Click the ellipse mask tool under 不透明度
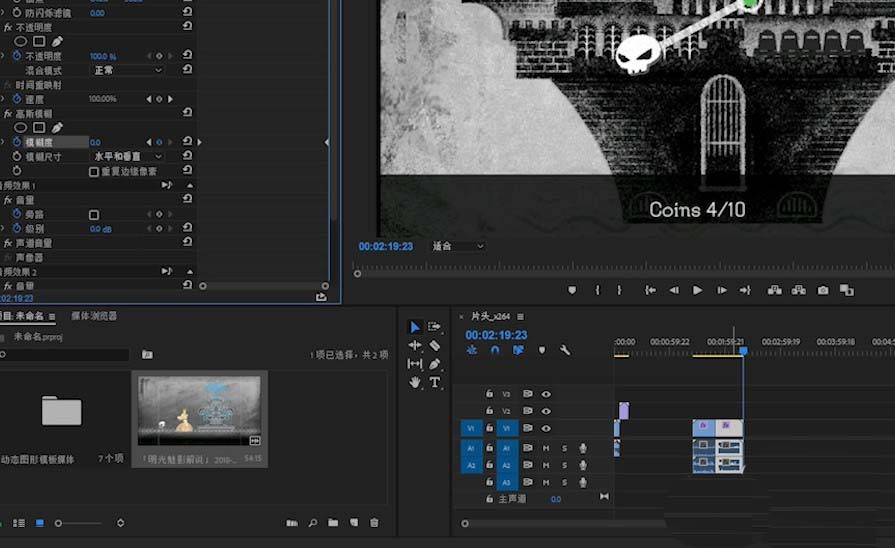The height and width of the screenshot is (548, 895). pos(20,41)
